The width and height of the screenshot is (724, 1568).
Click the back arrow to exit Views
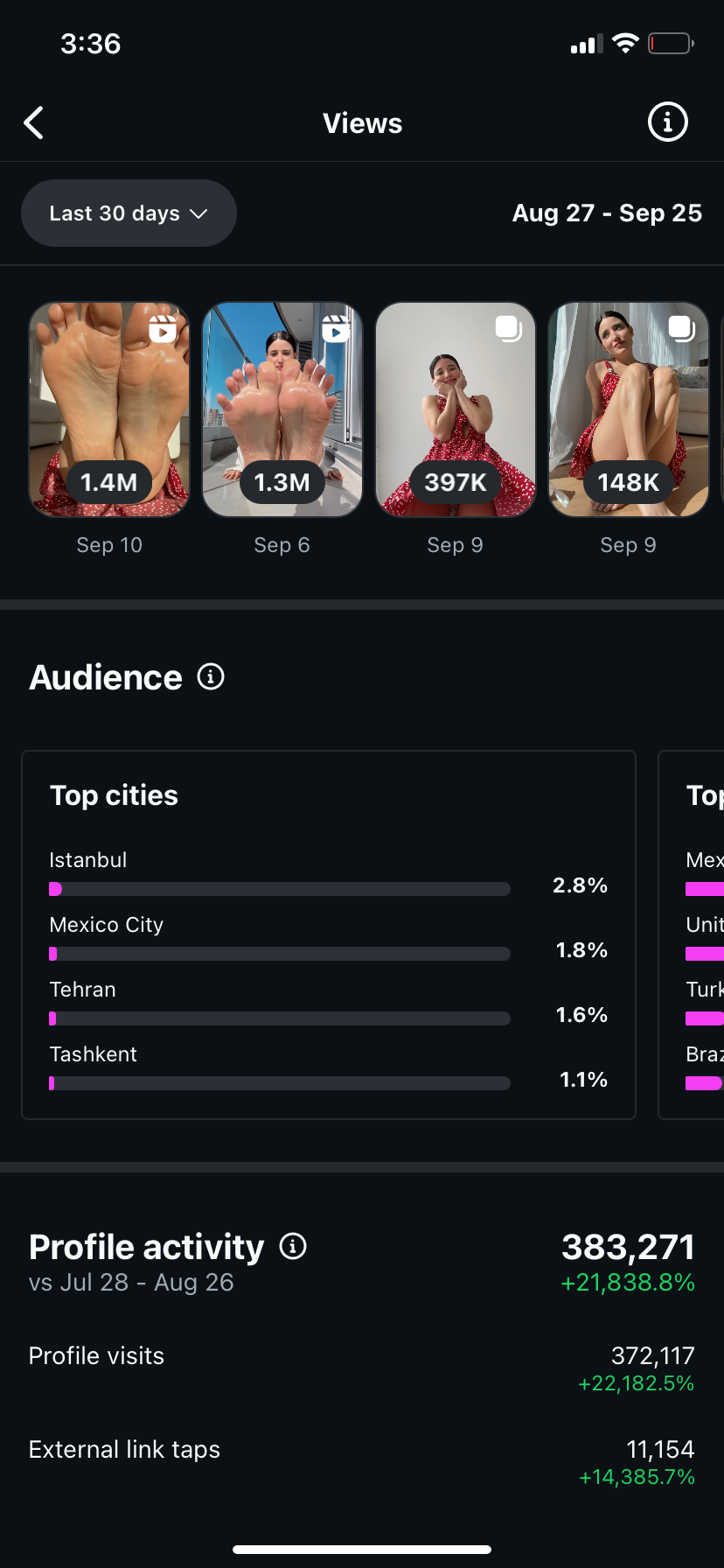pos(33,122)
